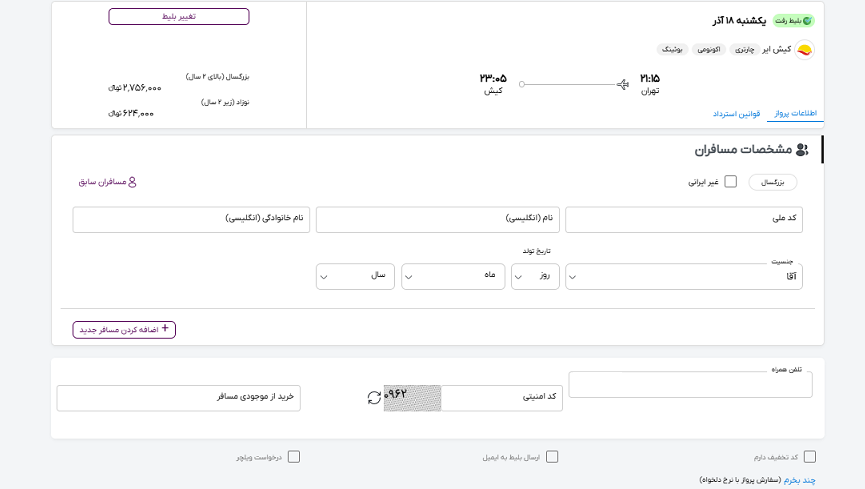Viewport: 865px width, 489px height.
Task: Click arrival time ۲۳:۰۵
Action: click(493, 78)
